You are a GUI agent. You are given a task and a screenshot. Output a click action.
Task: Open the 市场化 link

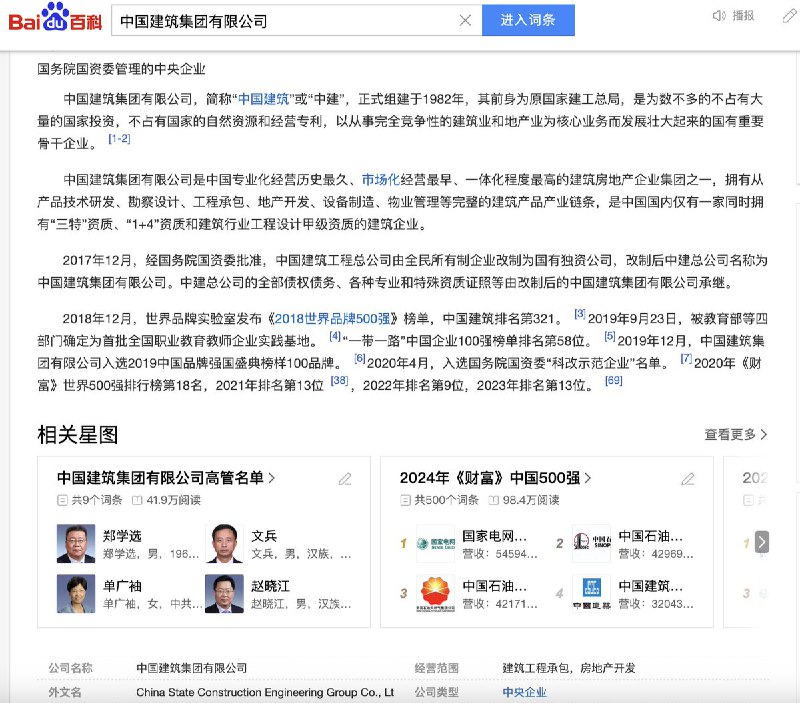pyautogui.click(x=381, y=180)
